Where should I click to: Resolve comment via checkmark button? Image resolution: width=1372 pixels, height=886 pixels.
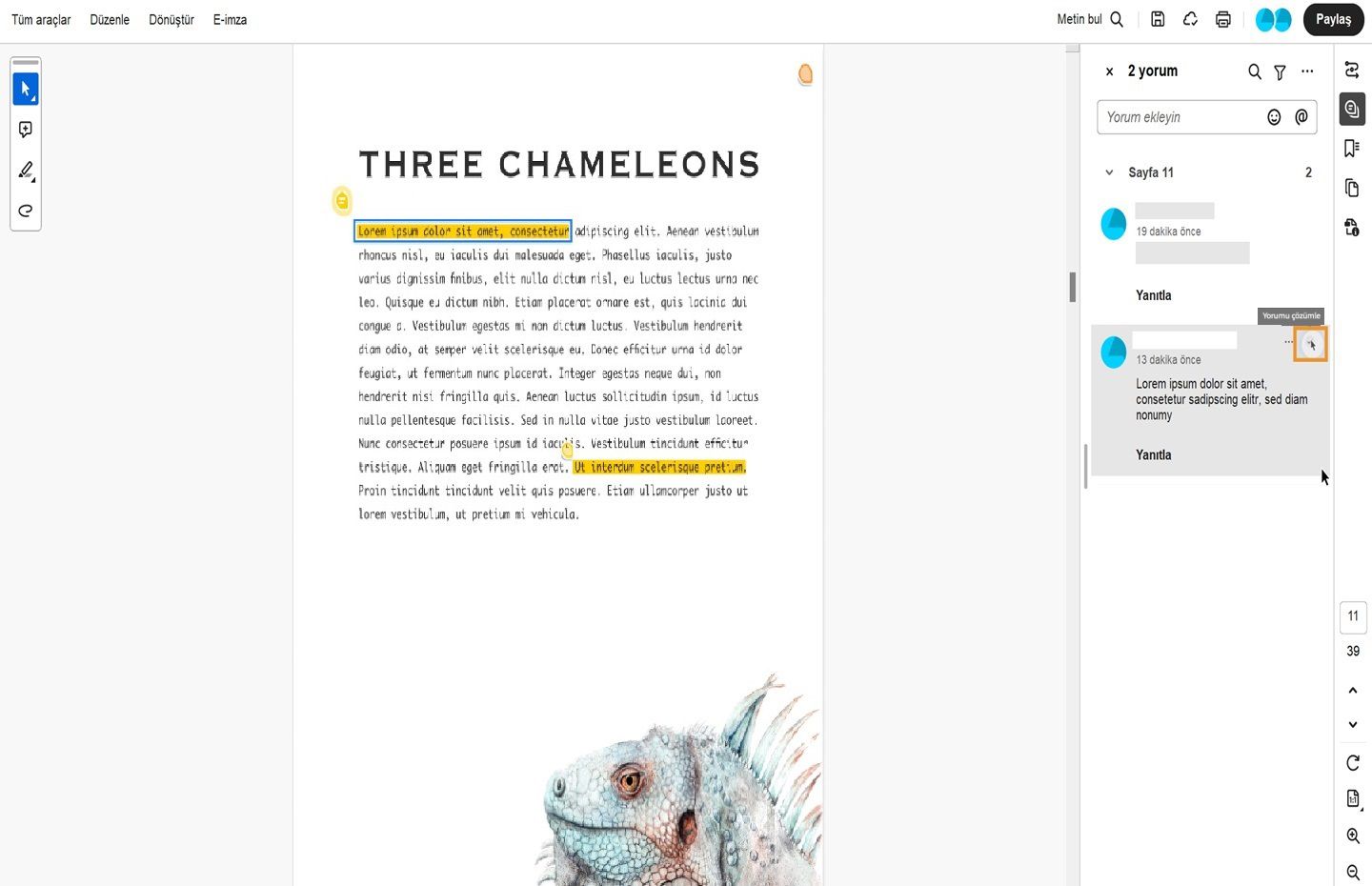click(x=1311, y=345)
